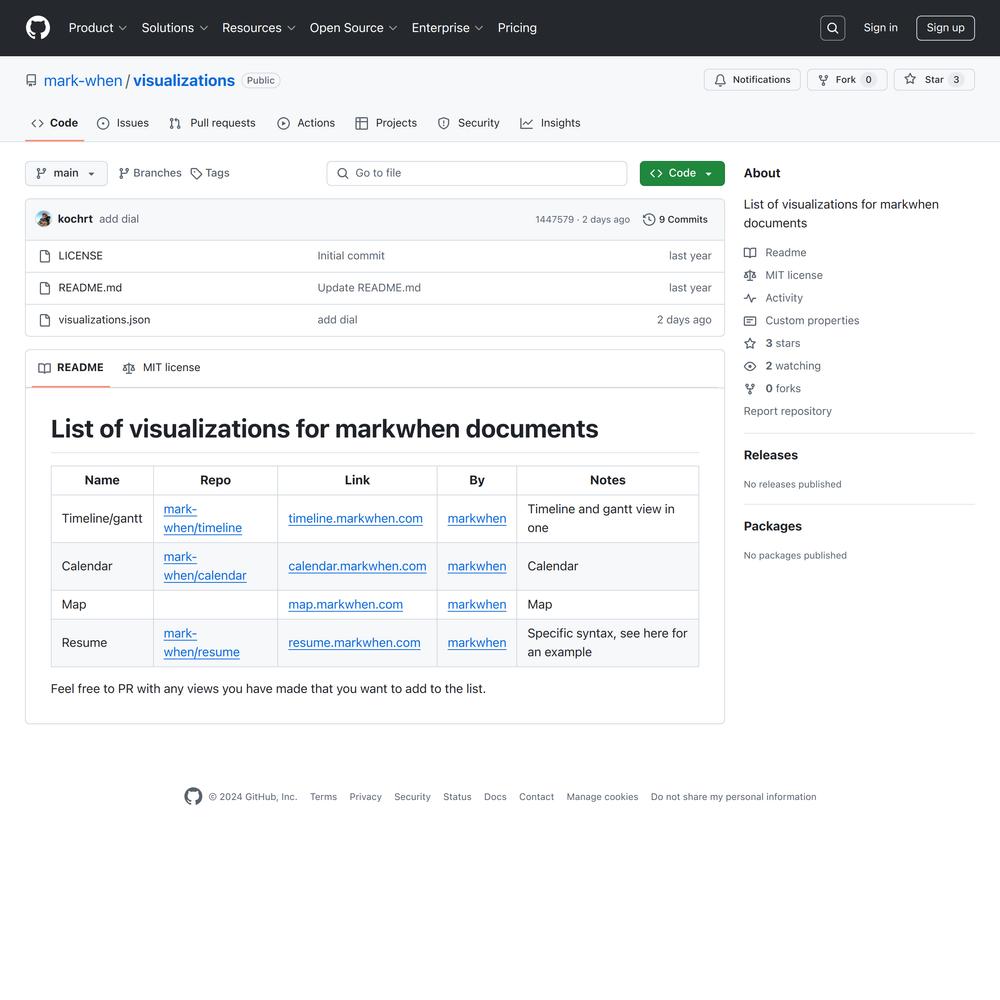Open the visualizations.json file
This screenshot has height=1000, width=1000.
(x=105, y=320)
